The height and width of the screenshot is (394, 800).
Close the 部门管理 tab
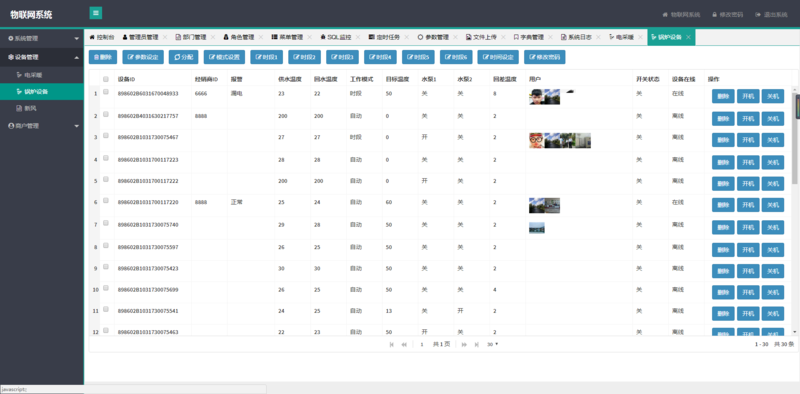pos(213,37)
